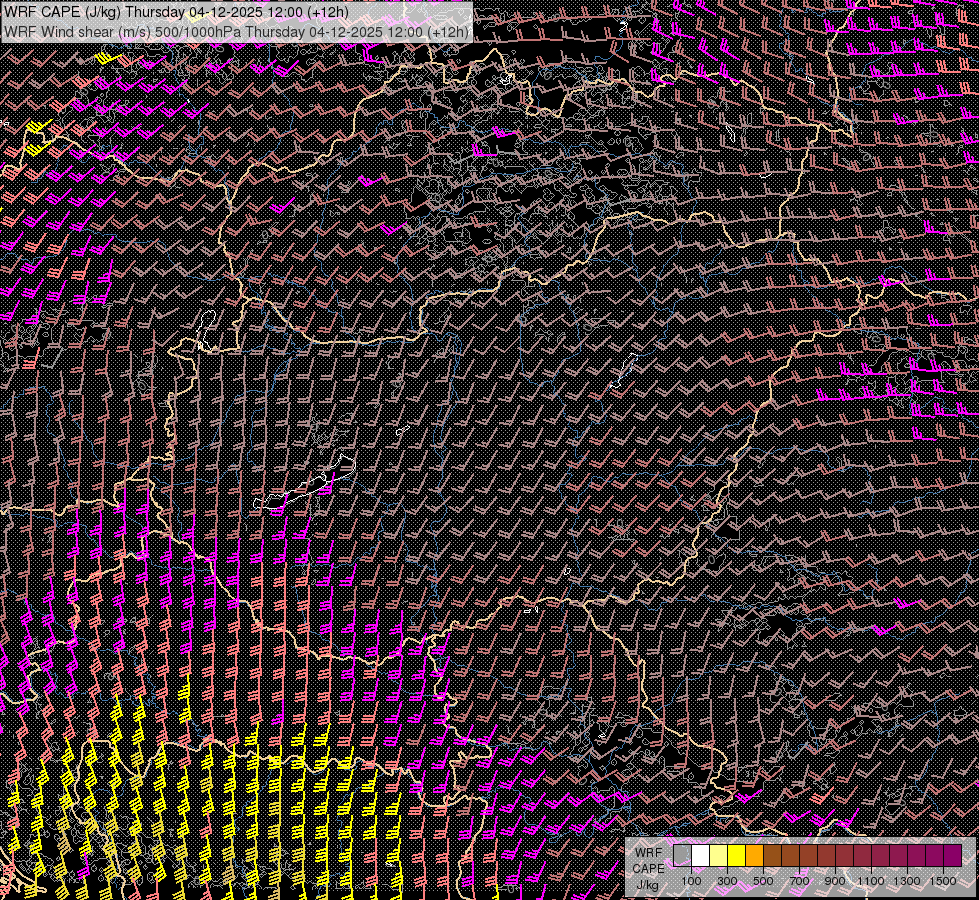Select the rightmost purple legend swatch
Screen dimensions: 979x900
click(x=952, y=855)
